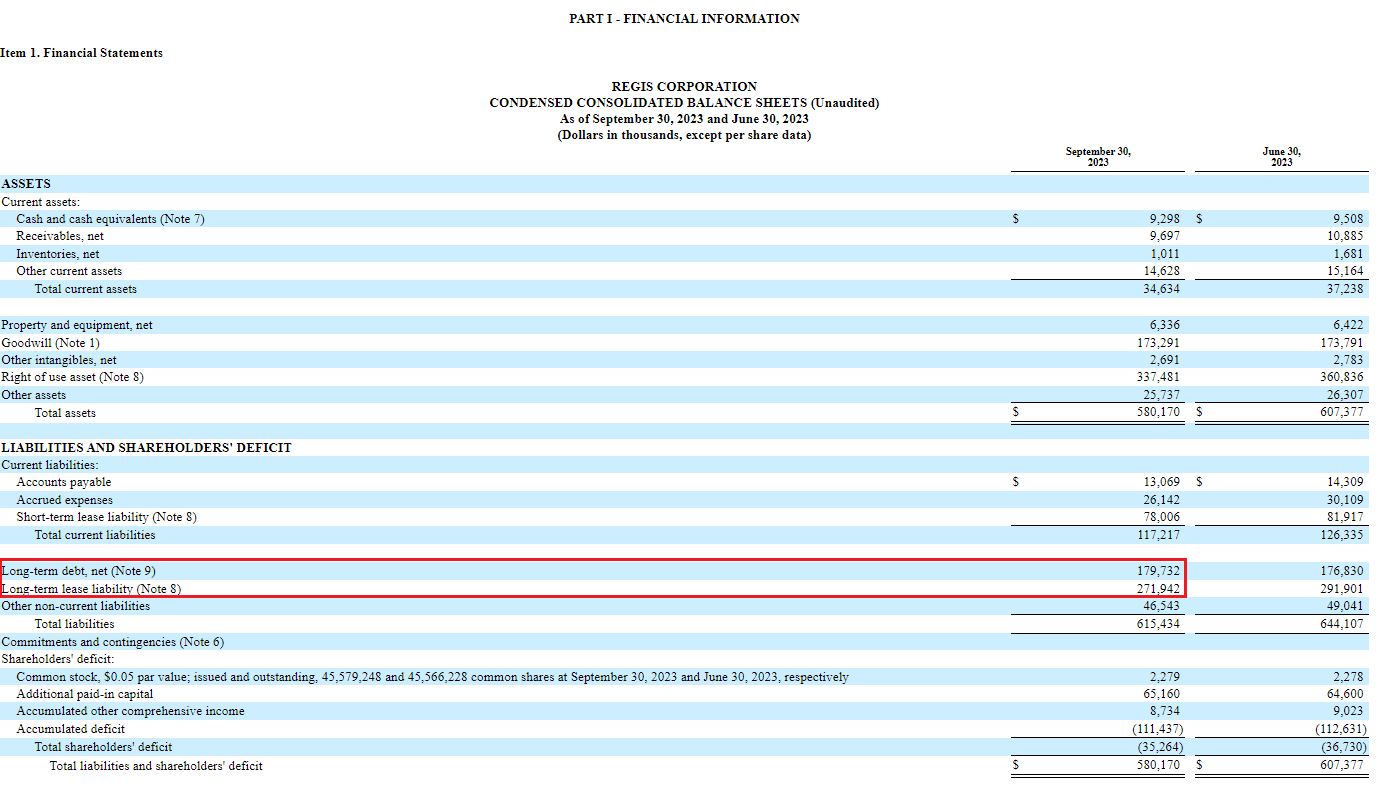1377x791 pixels.
Task: Select 'Additional paid-in capital' row label
Action: (85, 694)
